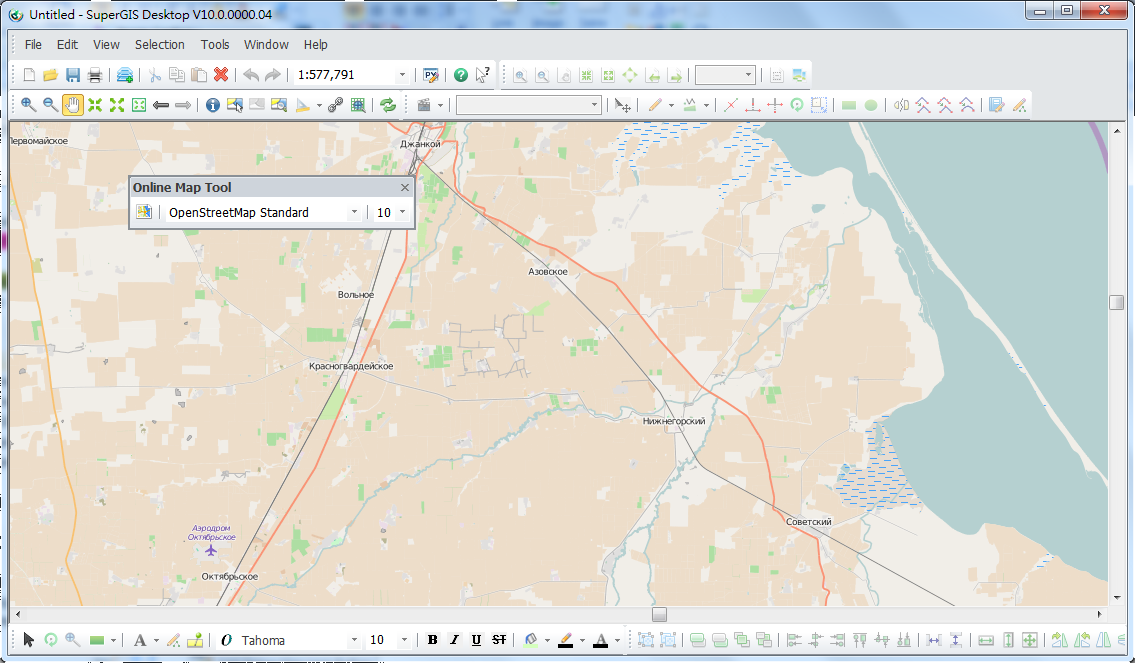1135x663 pixels.
Task: Select the Zoom Out magnifier tool
Action: click(50, 105)
